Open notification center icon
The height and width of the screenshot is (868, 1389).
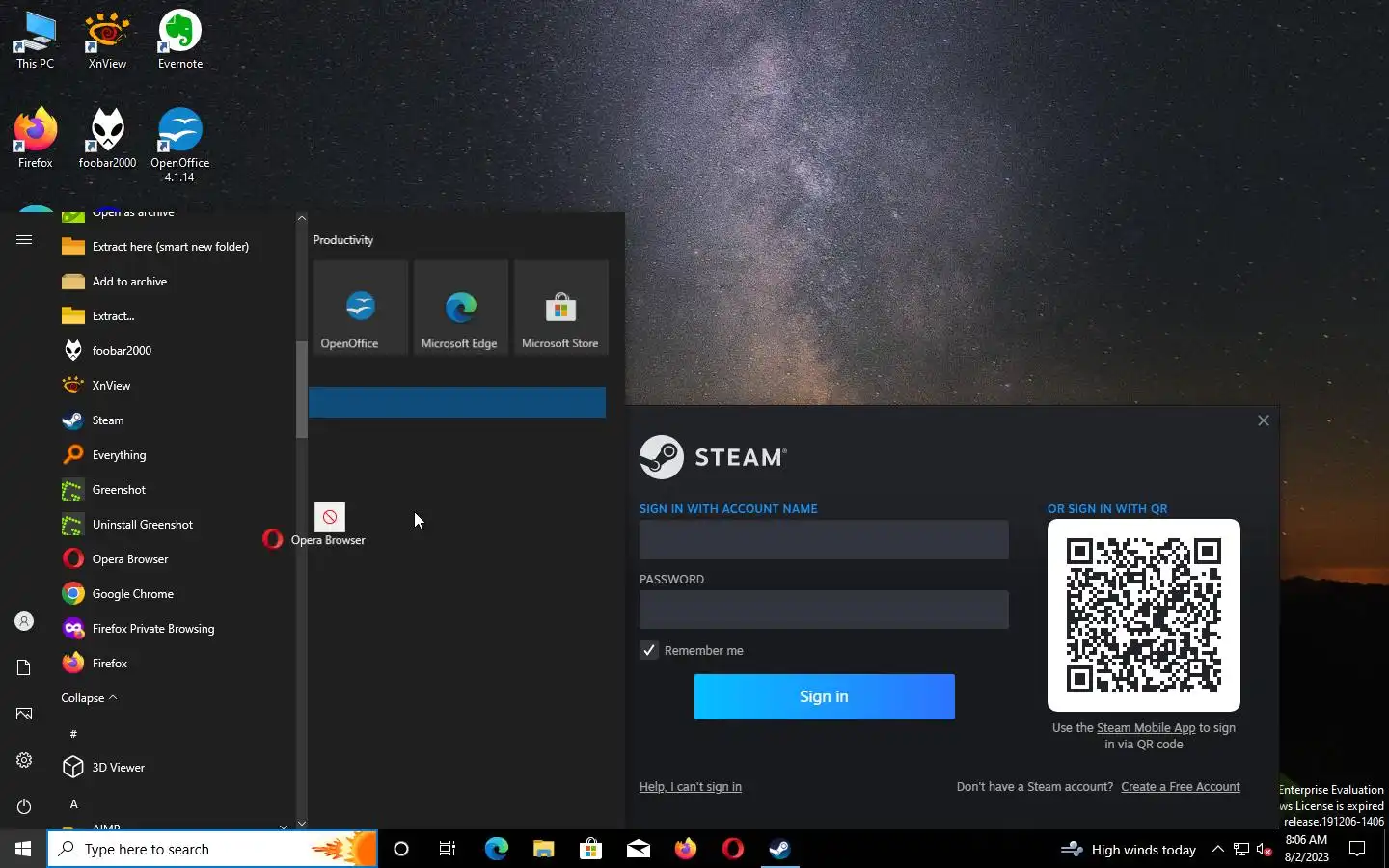[1357, 850]
